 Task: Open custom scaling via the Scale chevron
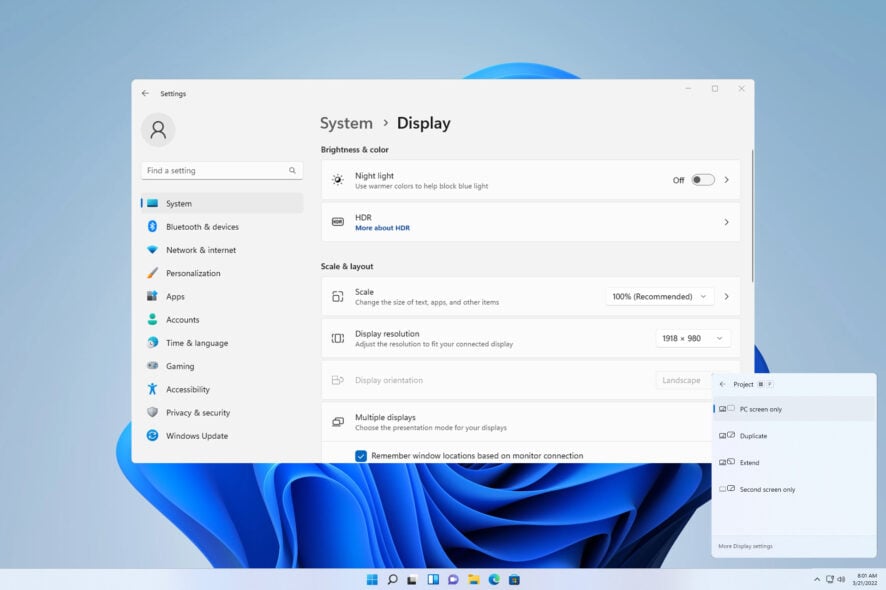[x=727, y=297]
